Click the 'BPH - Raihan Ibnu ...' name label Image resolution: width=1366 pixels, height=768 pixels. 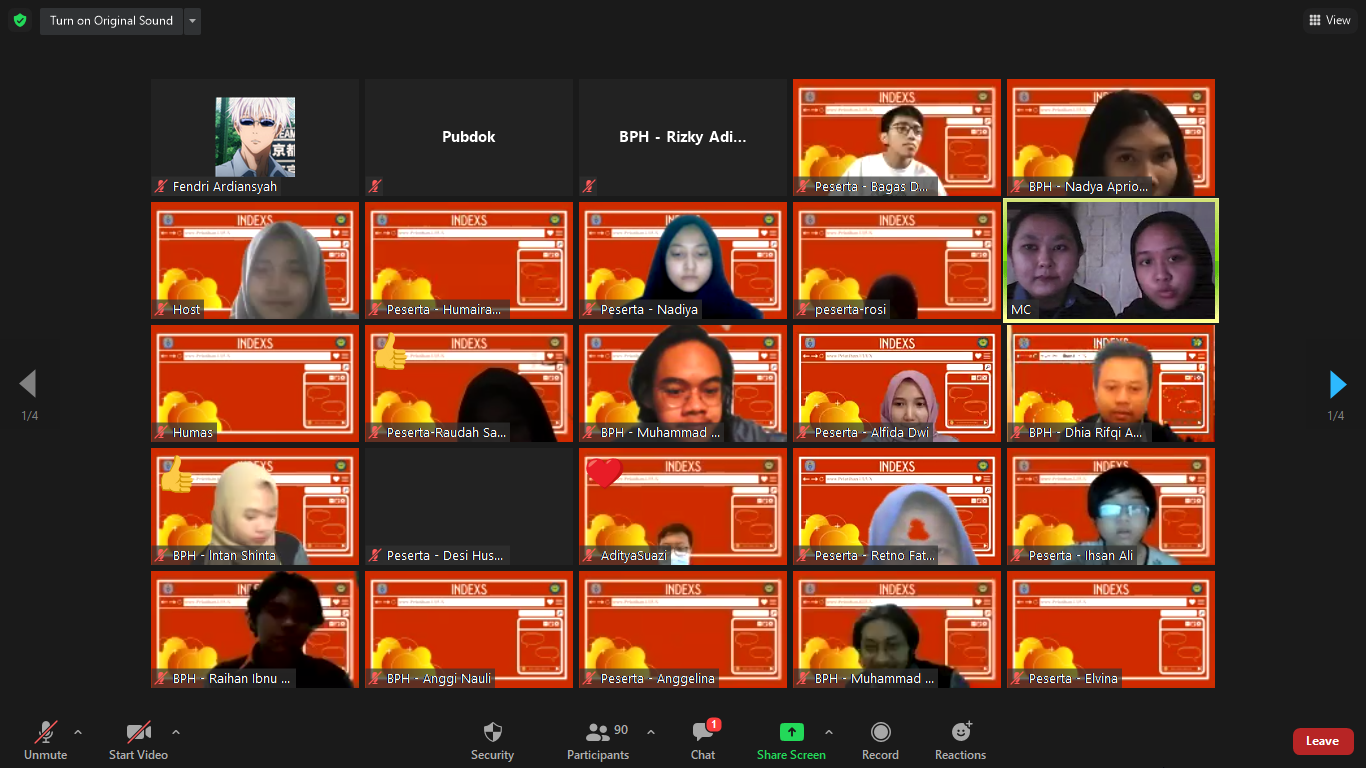pyautogui.click(x=232, y=678)
